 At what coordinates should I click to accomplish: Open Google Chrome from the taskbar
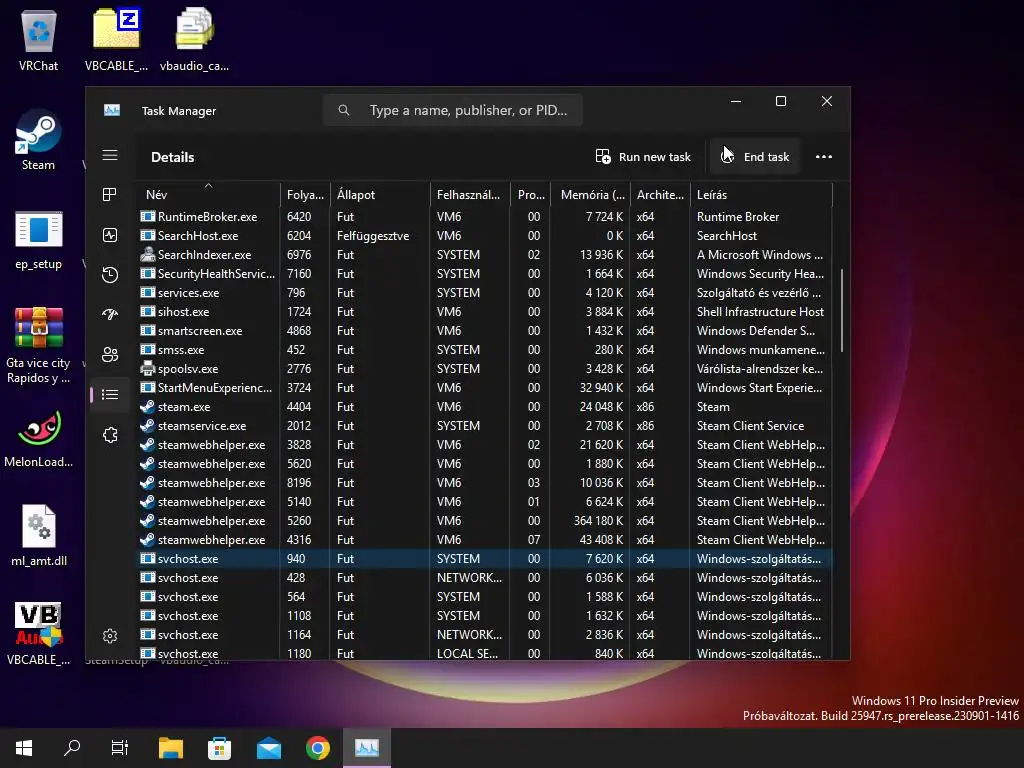click(317, 748)
